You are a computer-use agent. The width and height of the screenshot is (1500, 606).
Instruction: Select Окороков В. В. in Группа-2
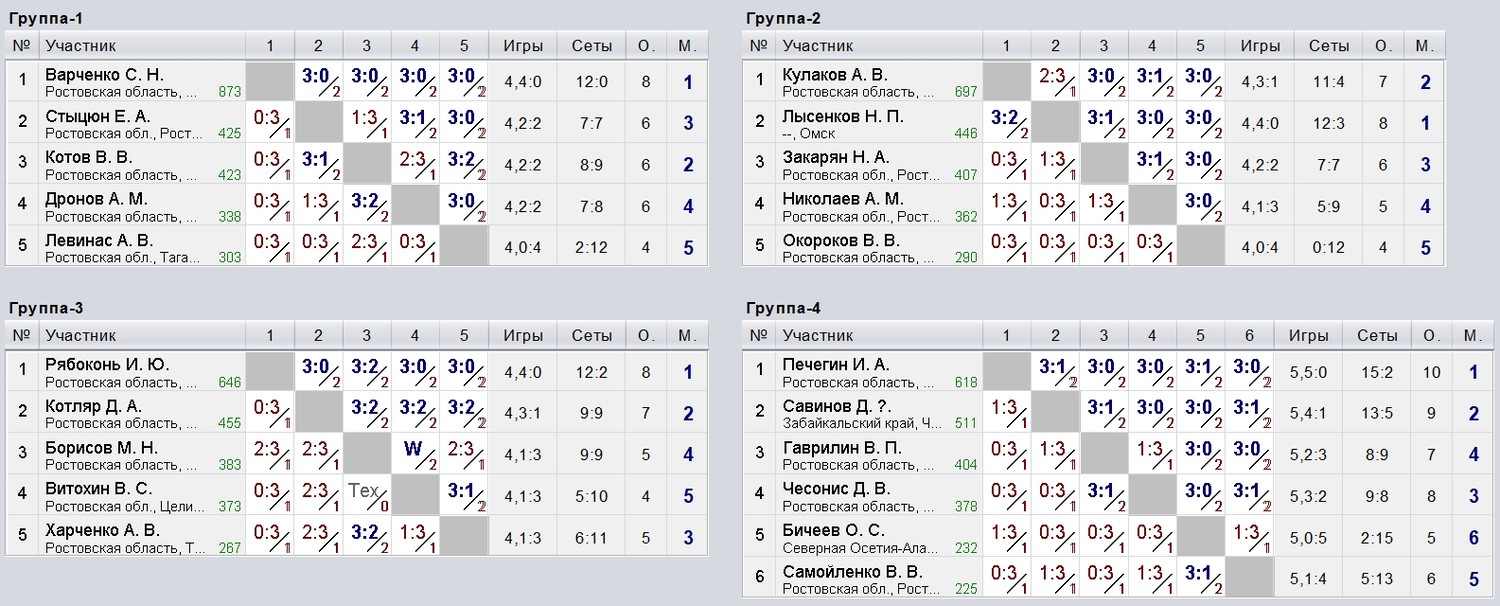[841, 240]
